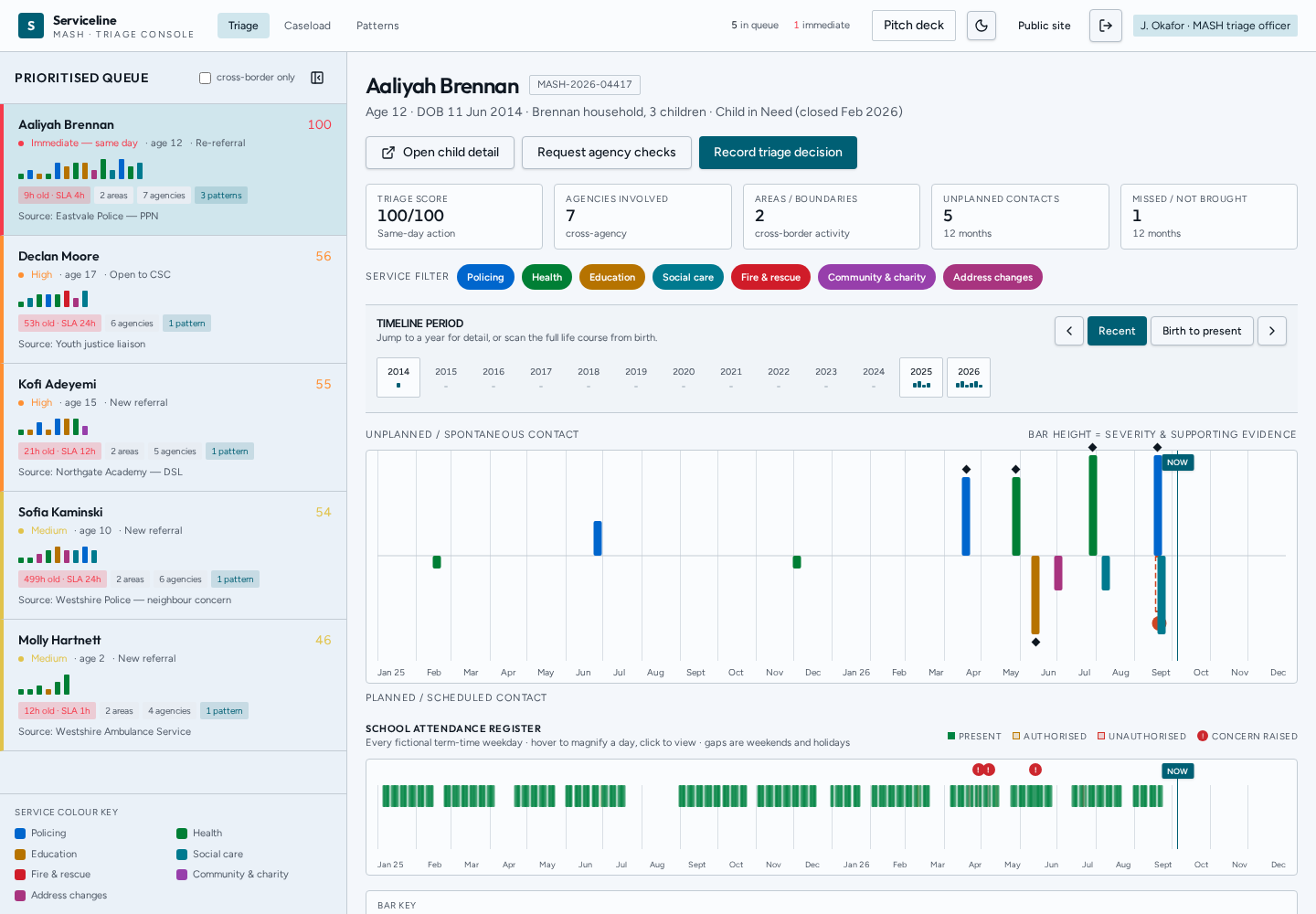Click the J. Okafor MASH triage officer badge

click(x=1215, y=26)
